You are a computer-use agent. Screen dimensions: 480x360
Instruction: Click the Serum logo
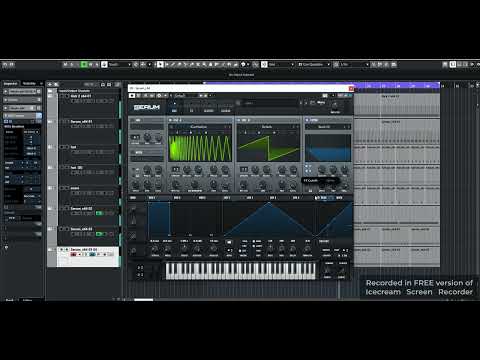tap(147, 107)
